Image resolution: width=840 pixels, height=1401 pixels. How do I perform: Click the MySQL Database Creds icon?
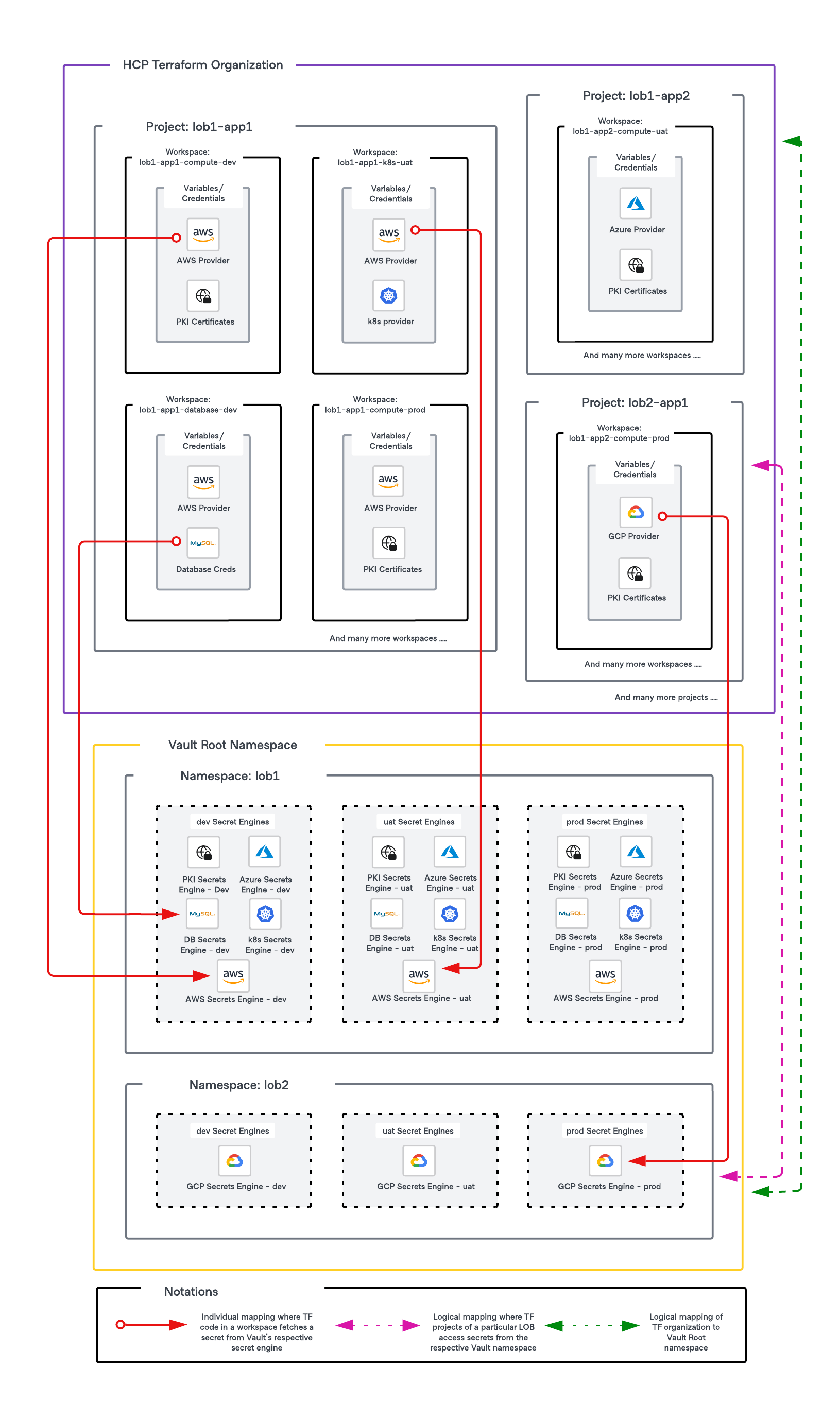pos(203,543)
